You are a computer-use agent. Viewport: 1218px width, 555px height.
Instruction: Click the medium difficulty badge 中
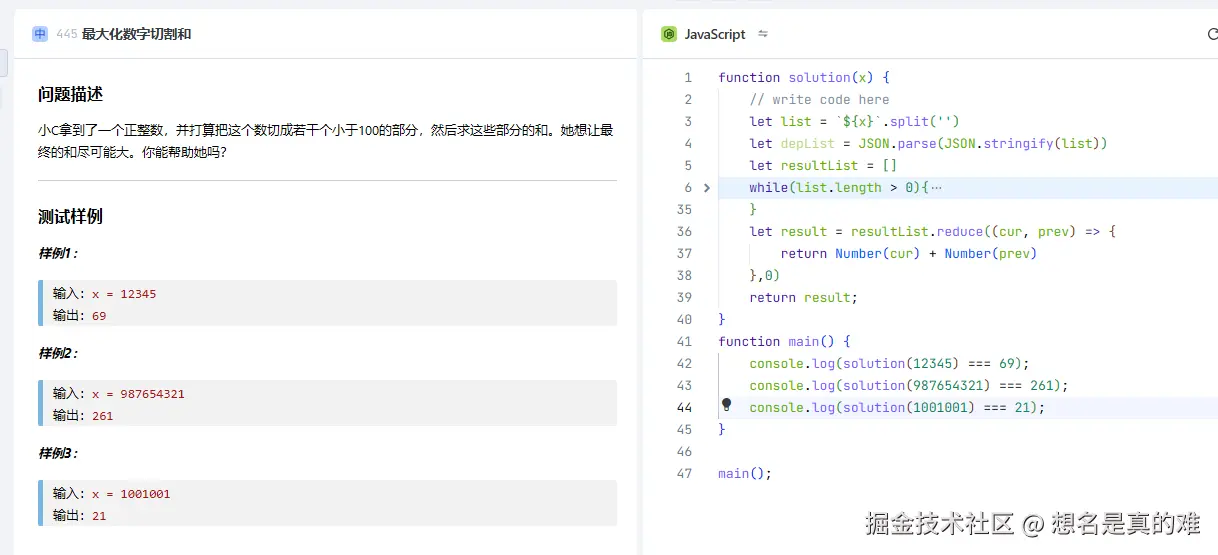tap(40, 34)
